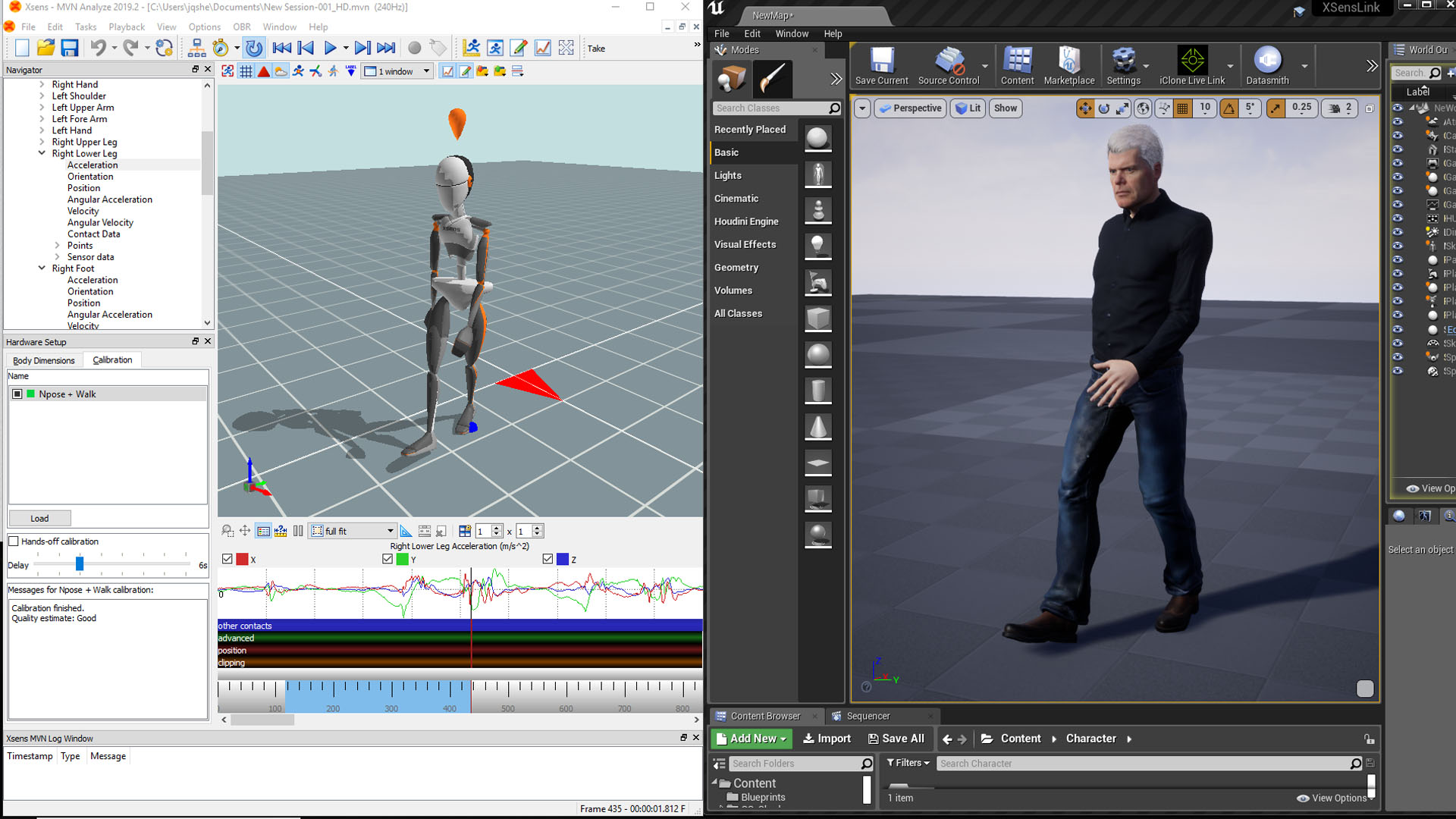Jump to the end of the recording
This screenshot has height=819, width=1456.
pos(386,49)
